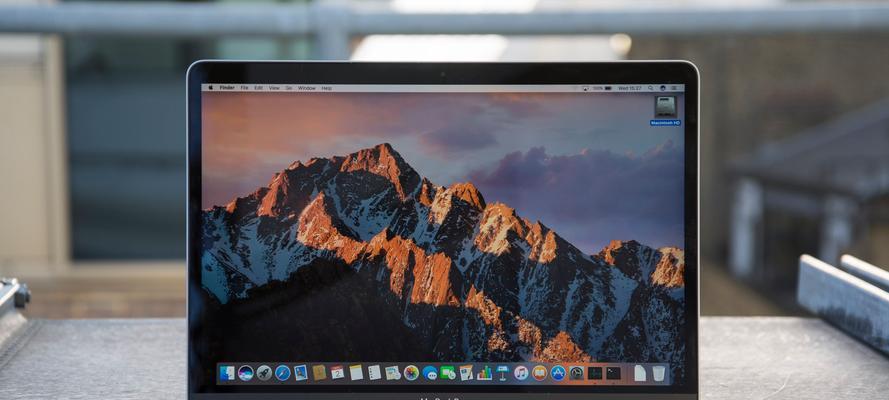This screenshot has height=400, width=889.
Task: Open Numbers bar chart icon in Dock
Action: [x=484, y=373]
